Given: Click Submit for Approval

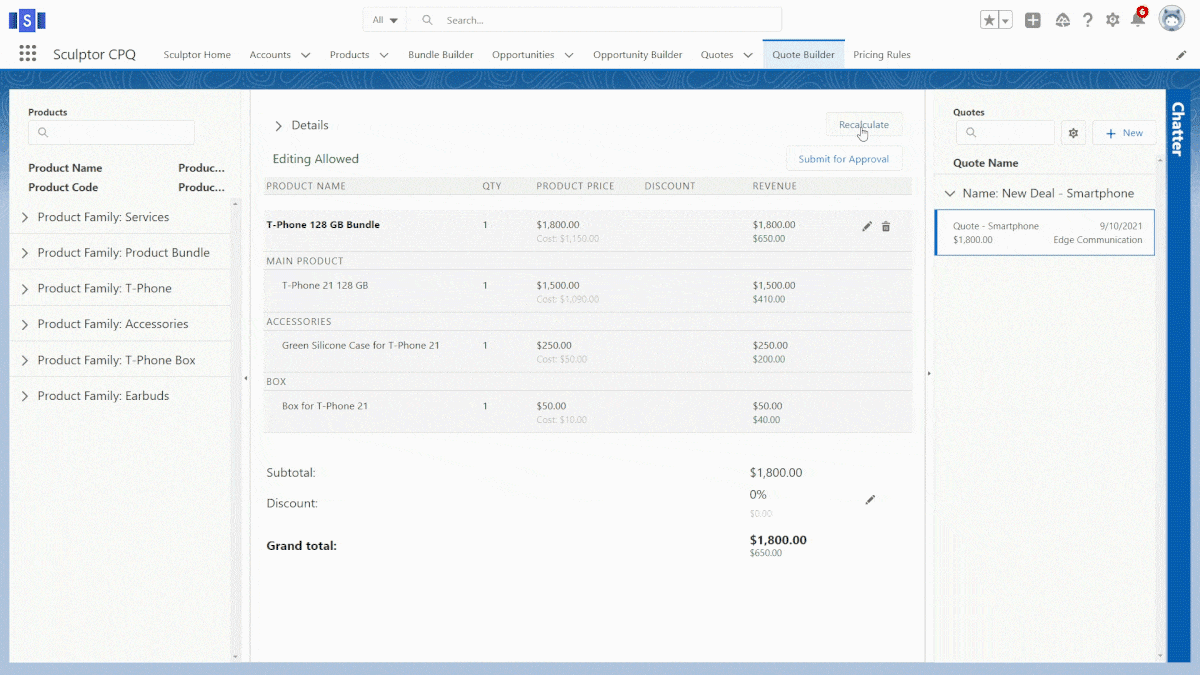Looking at the screenshot, I should (843, 159).
